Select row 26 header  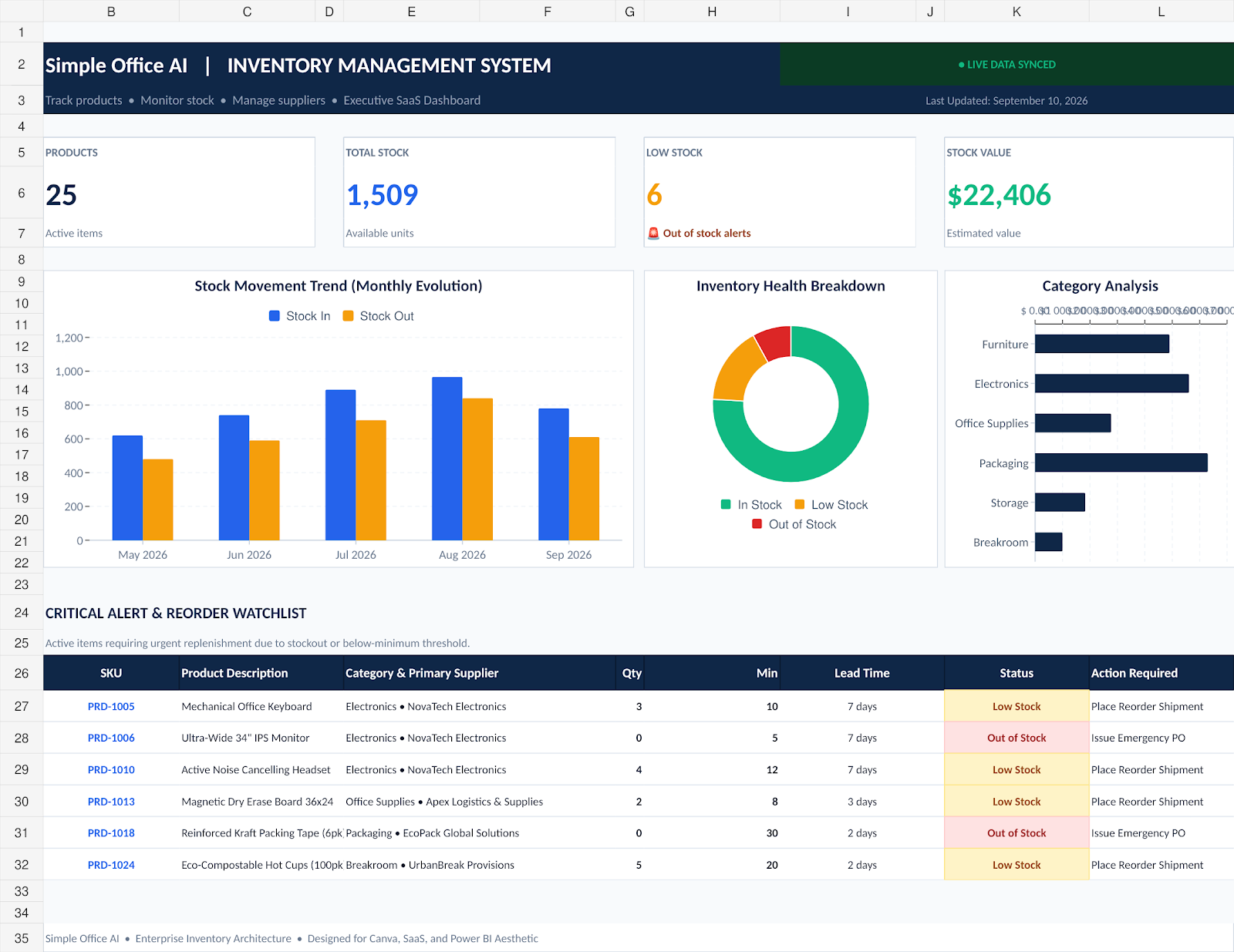point(22,673)
